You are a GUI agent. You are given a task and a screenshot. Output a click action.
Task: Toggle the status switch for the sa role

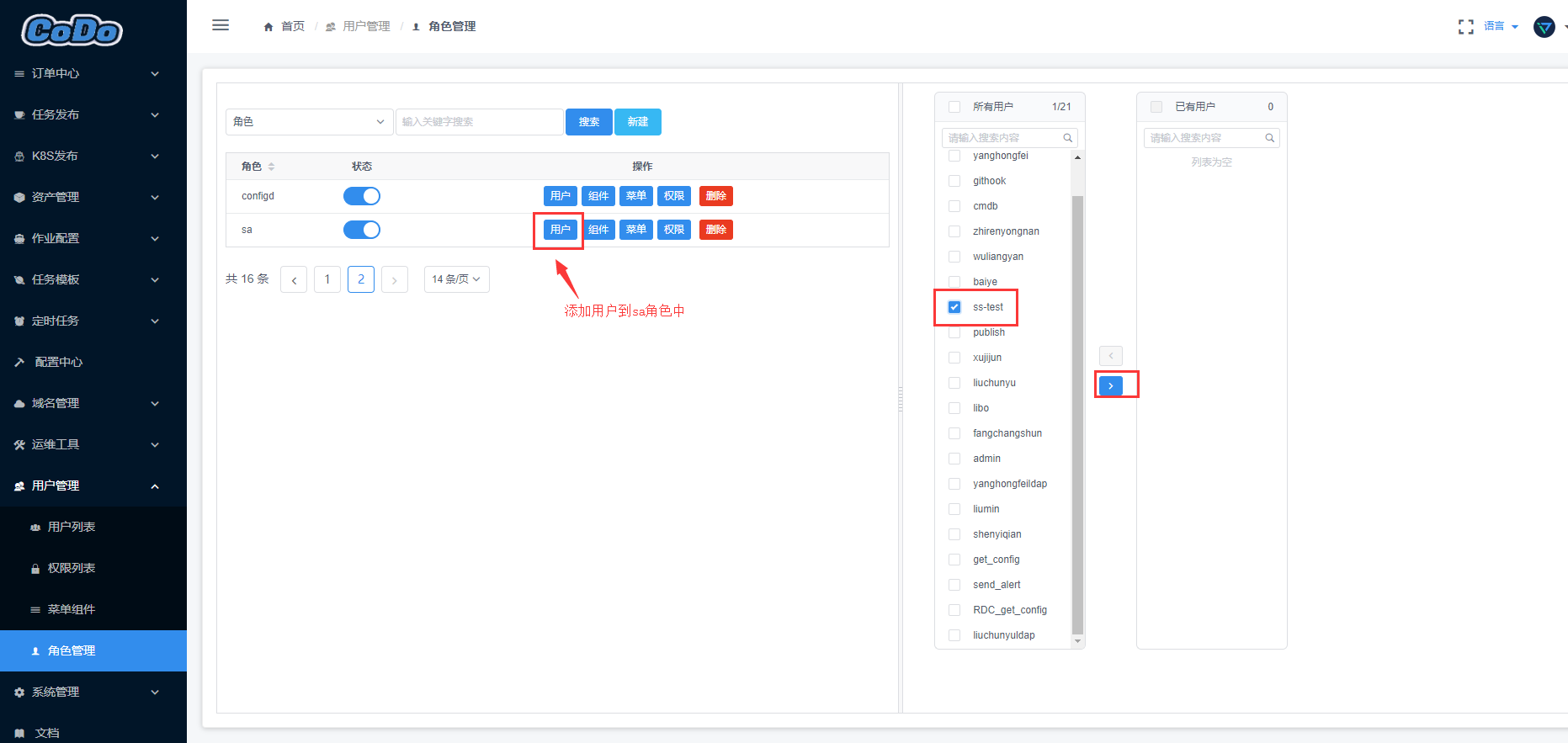(362, 230)
